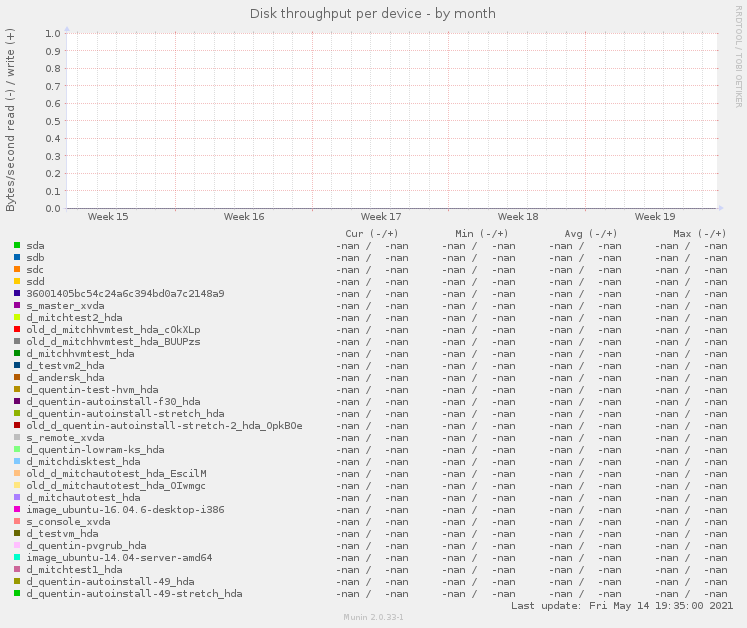This screenshot has height=628, width=747.
Task: Click legend entry d_quentin-autoinstall-49_hda
Action: (110, 582)
